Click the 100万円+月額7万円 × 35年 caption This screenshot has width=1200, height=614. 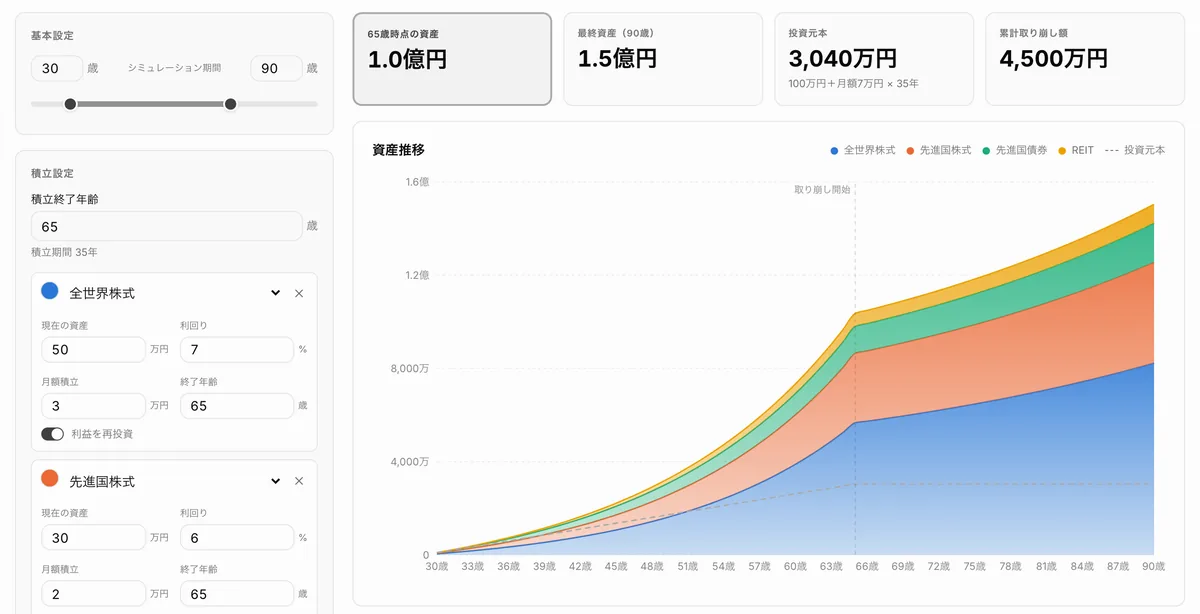[x=853, y=83]
